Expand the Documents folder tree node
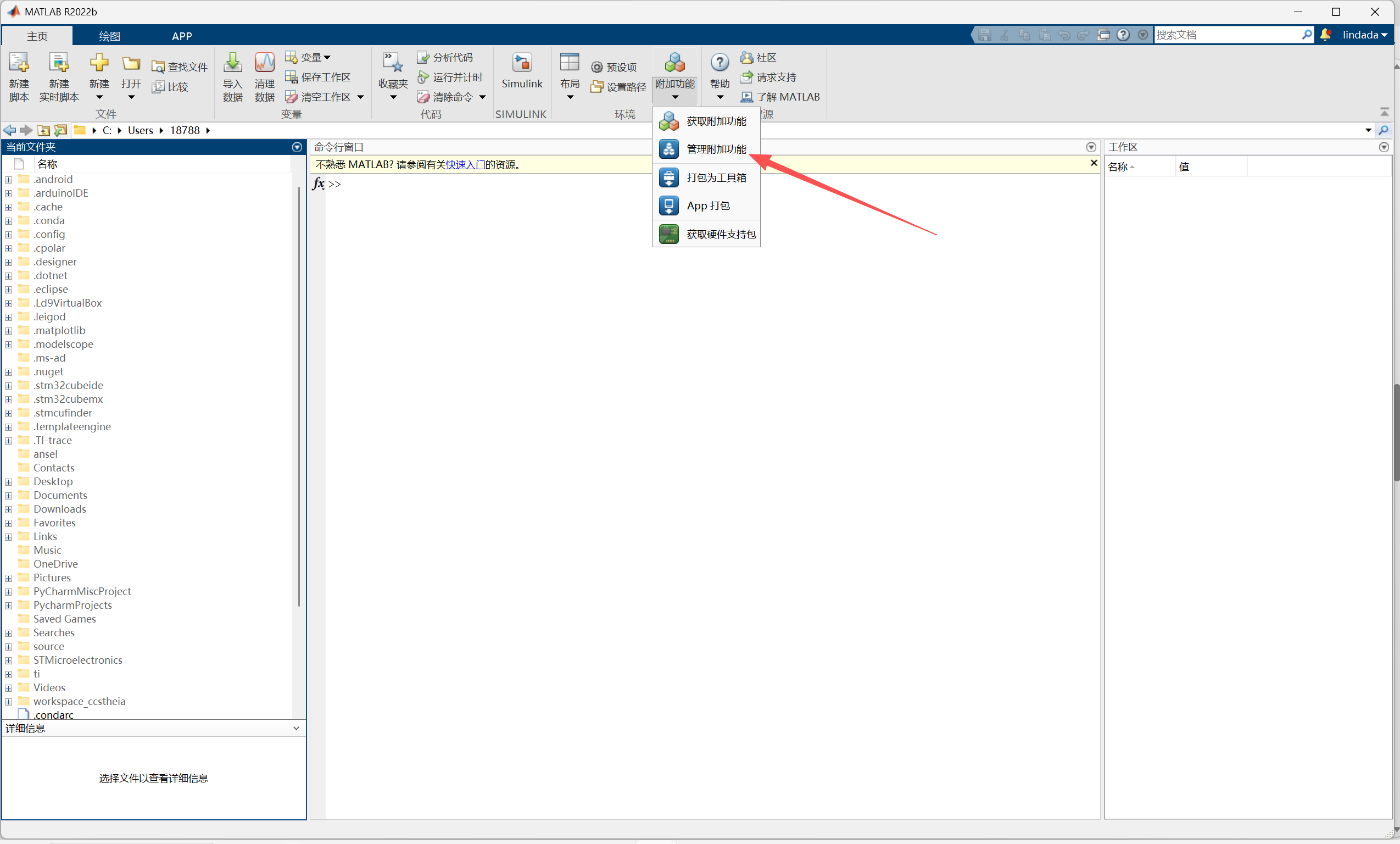The width and height of the screenshot is (1400, 844). (9, 496)
